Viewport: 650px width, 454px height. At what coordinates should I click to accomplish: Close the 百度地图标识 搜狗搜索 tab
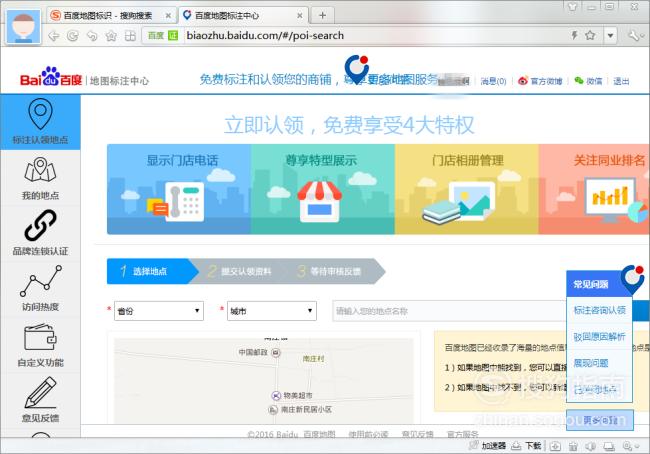coord(168,16)
